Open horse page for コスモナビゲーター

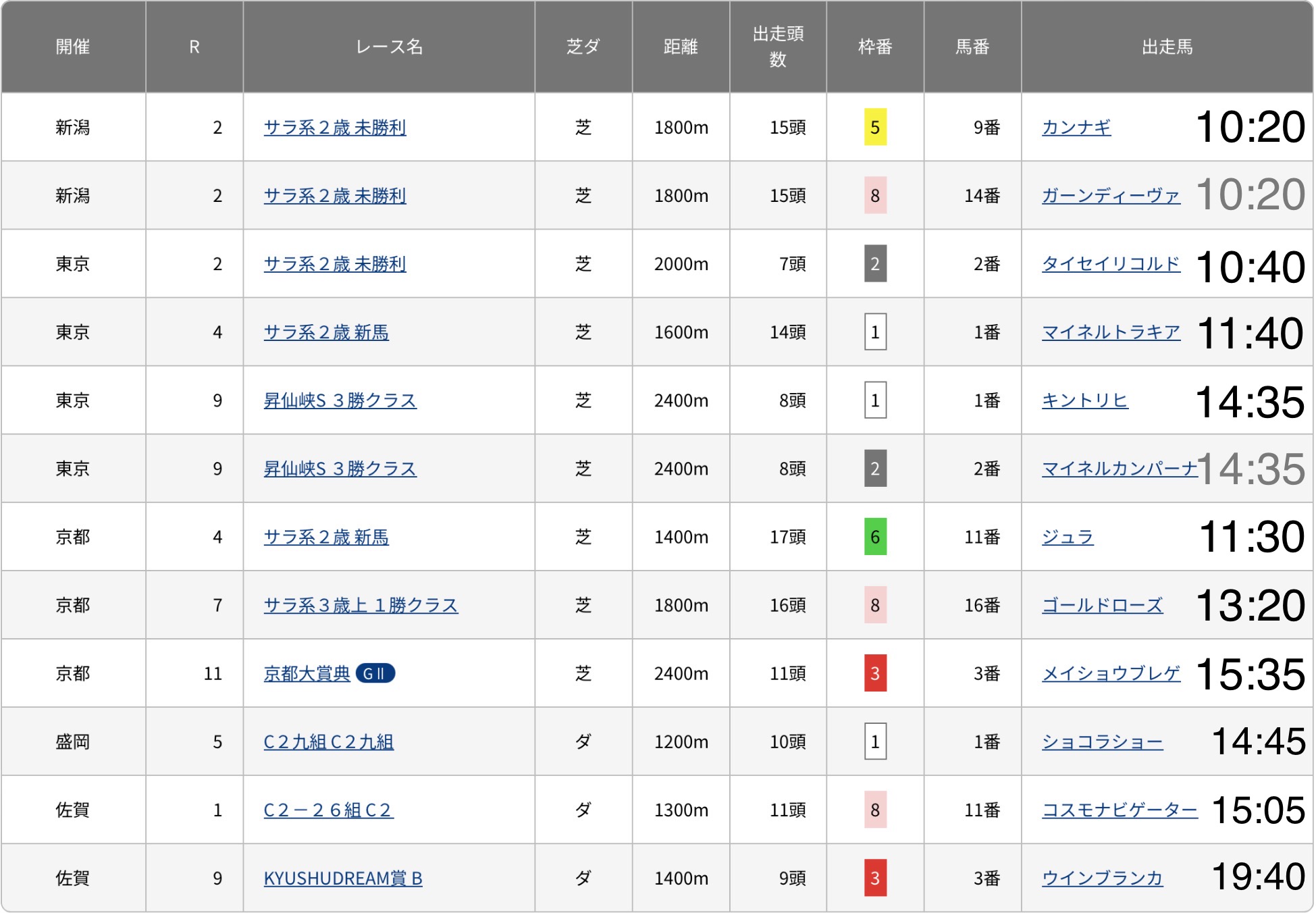pyautogui.click(x=1119, y=810)
